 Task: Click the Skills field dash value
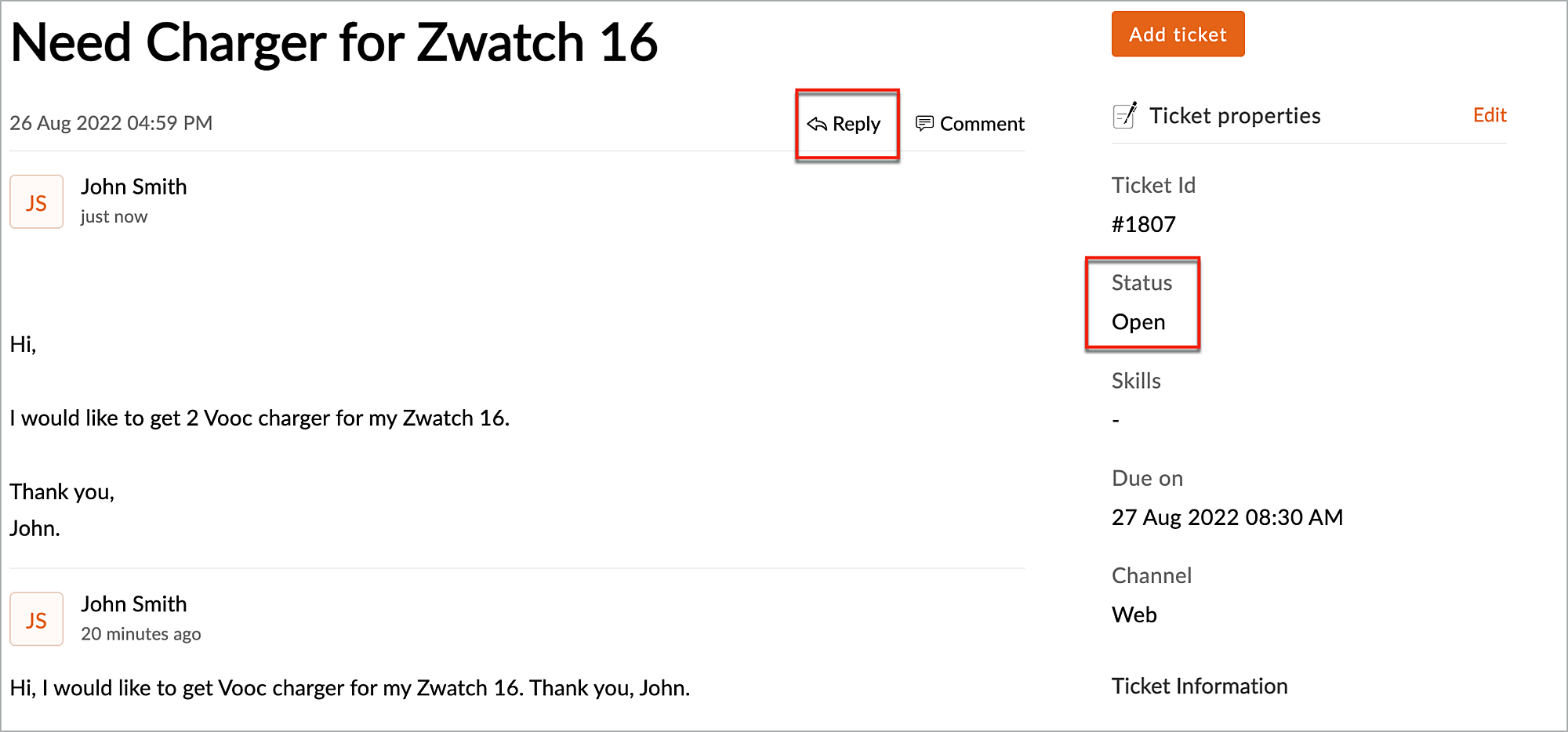click(x=1116, y=420)
